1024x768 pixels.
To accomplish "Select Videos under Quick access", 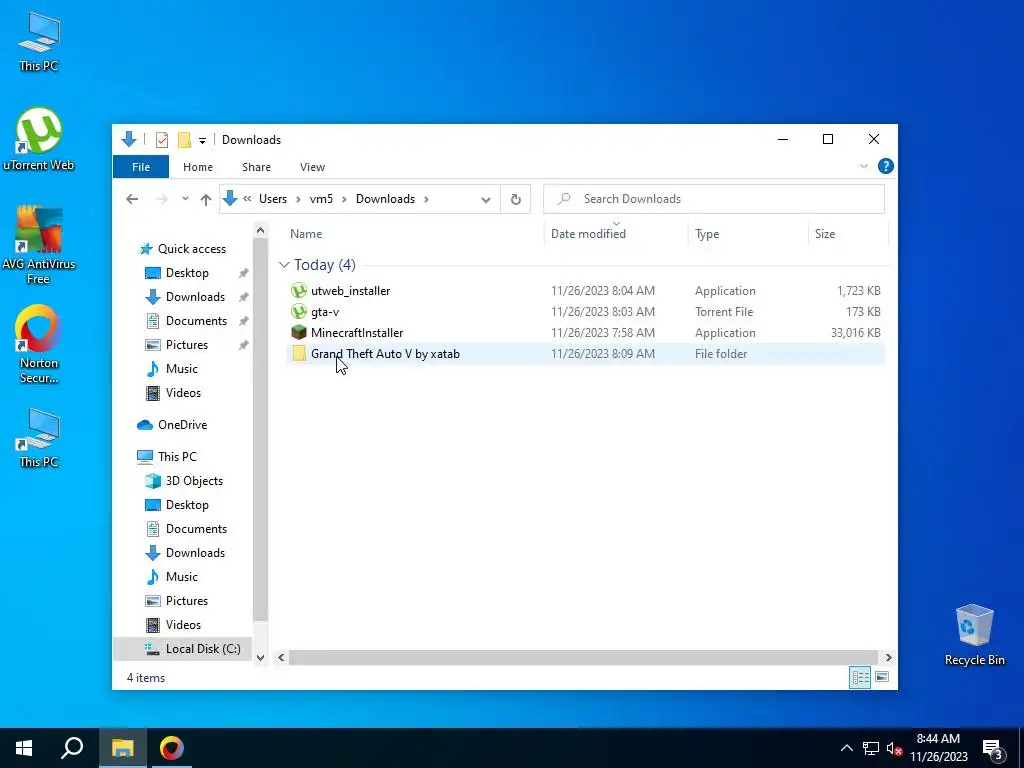I will pos(183,392).
